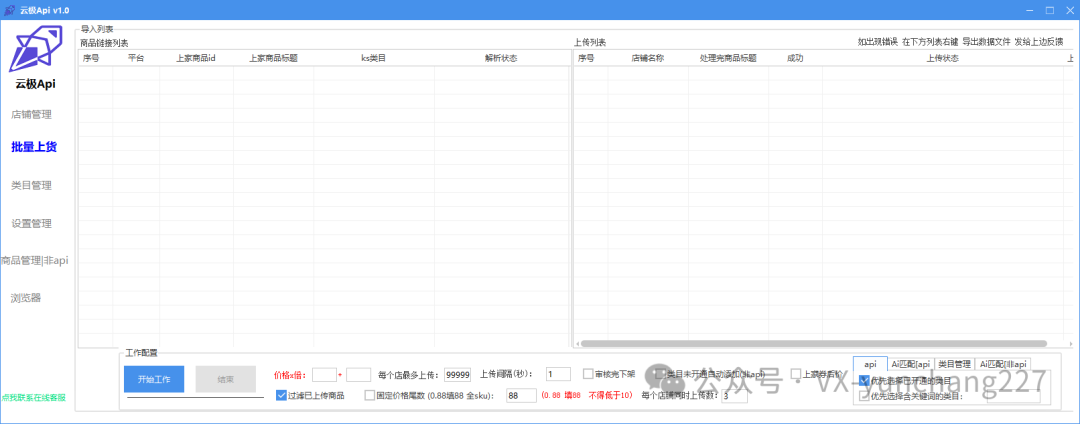Click the 成功 column header

tap(795, 58)
